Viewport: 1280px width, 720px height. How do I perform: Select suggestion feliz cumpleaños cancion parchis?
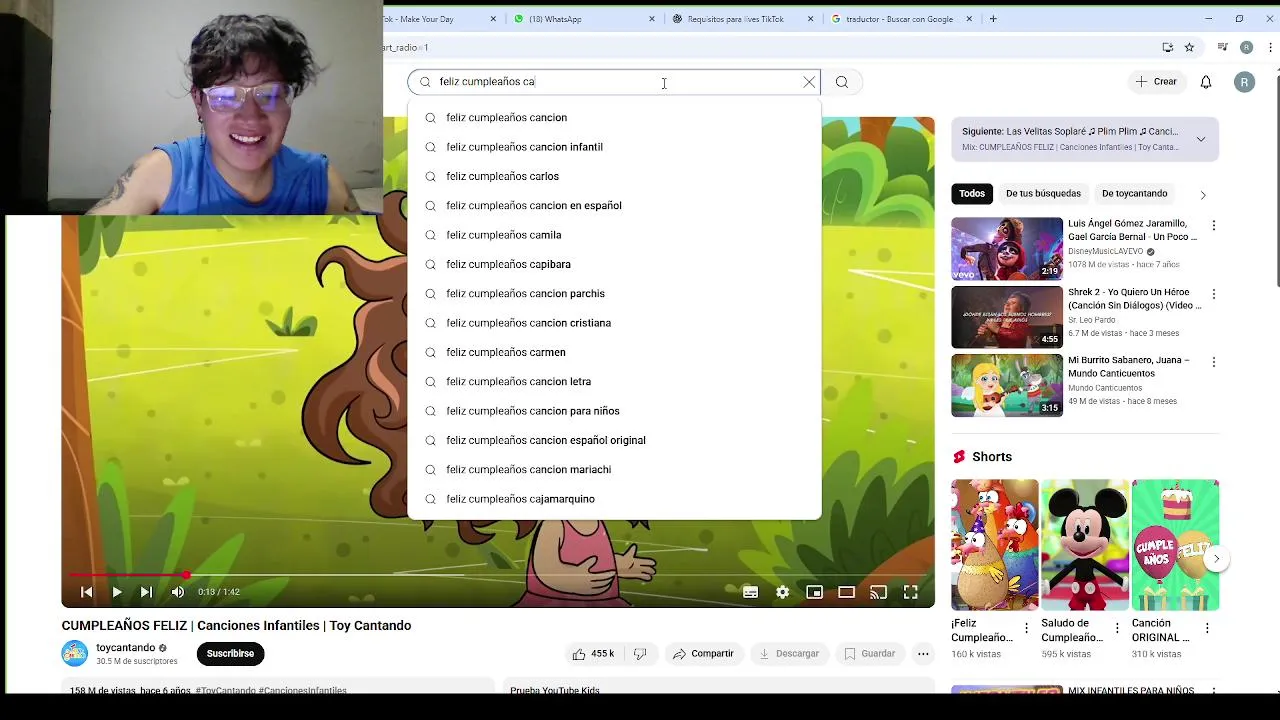(614, 294)
